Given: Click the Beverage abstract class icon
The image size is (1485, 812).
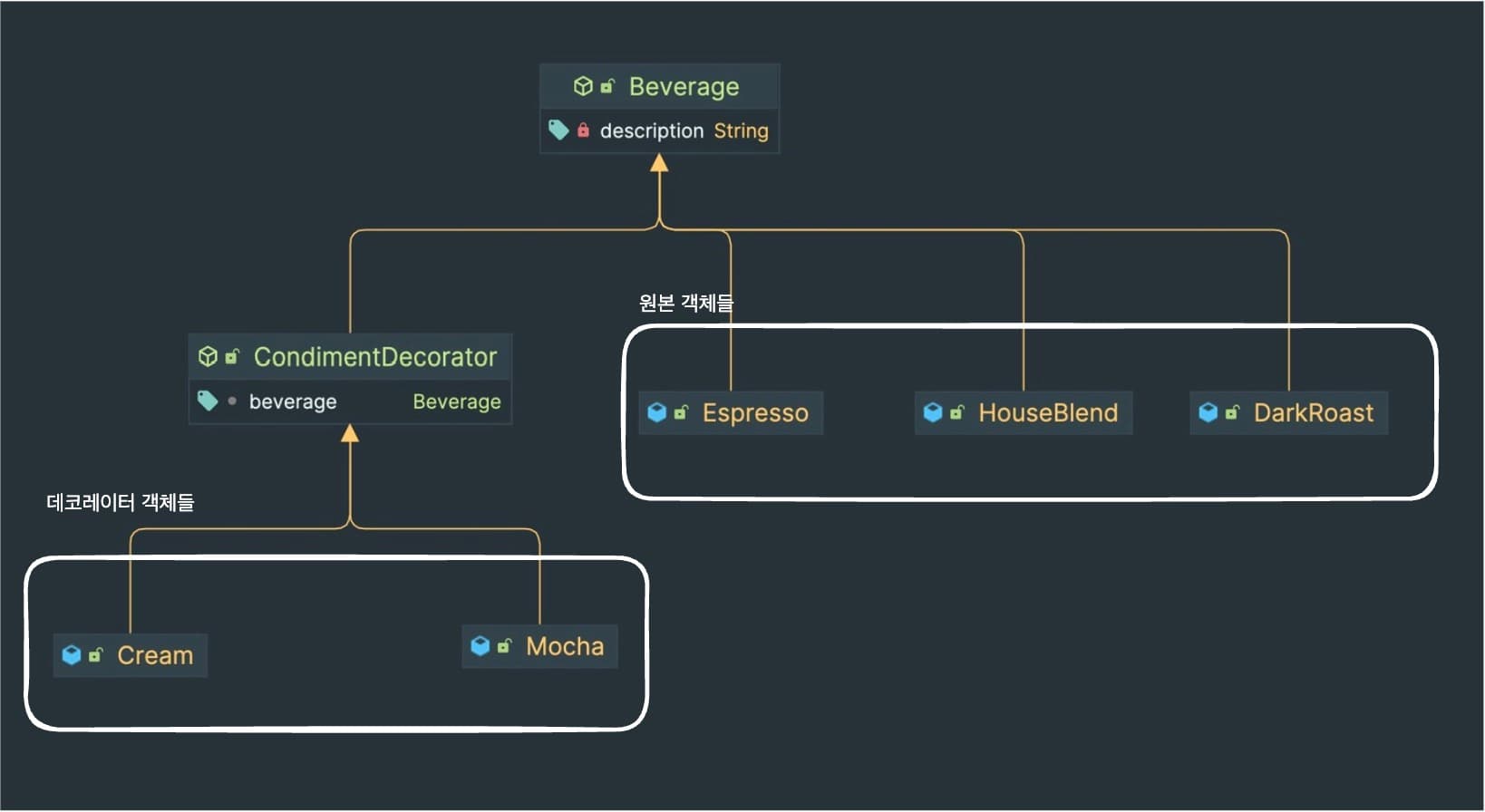Looking at the screenshot, I should [583, 86].
